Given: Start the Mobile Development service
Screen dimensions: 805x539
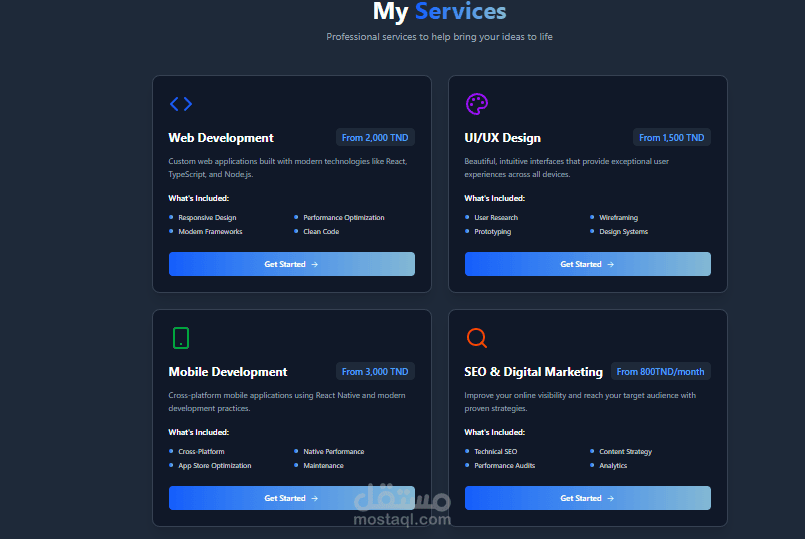Looking at the screenshot, I should point(292,498).
